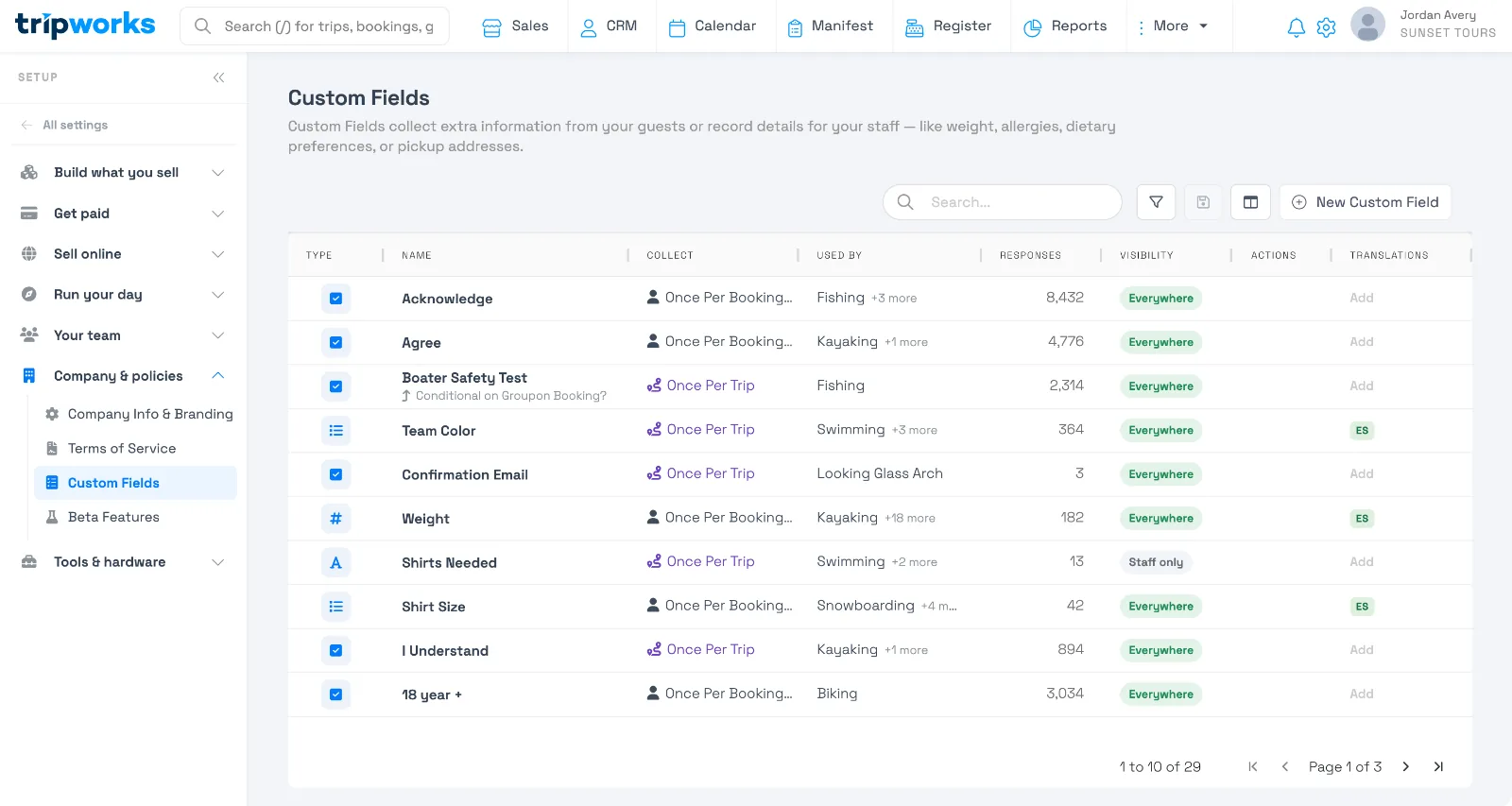
Task: Click the Shirts Needed text type icon
Action: click(x=335, y=563)
